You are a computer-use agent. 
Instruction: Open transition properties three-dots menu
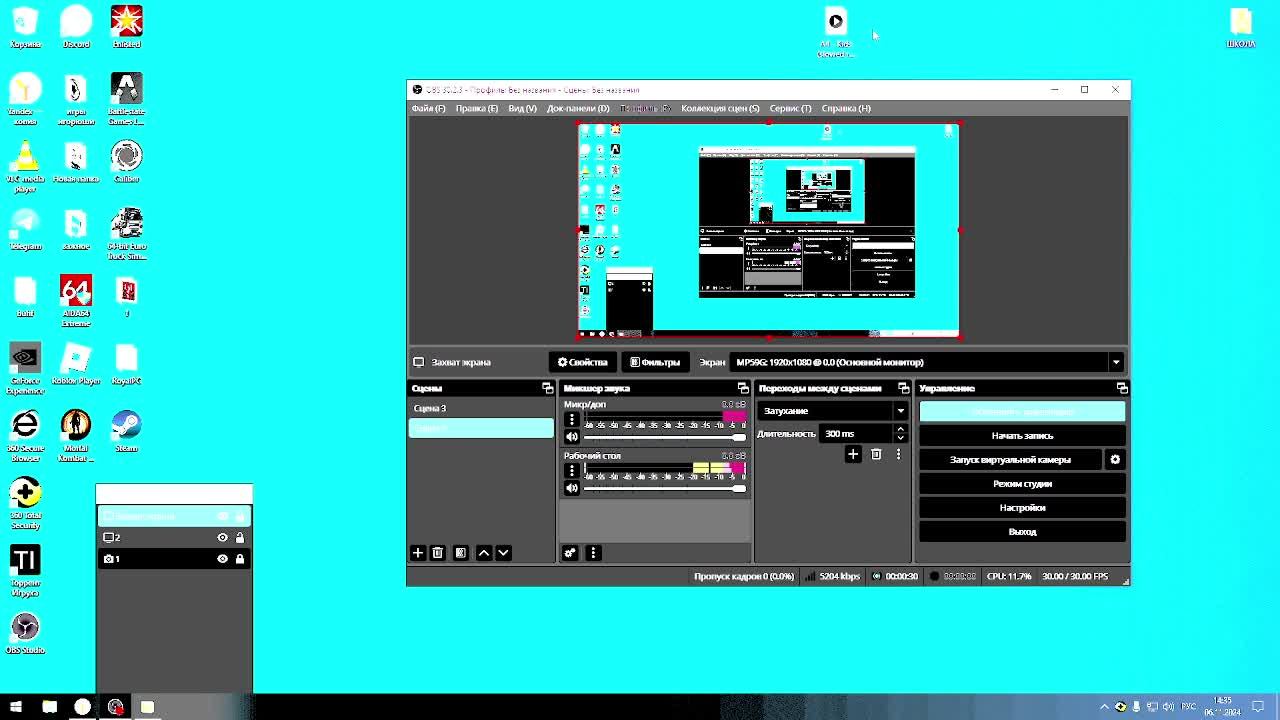(898, 455)
